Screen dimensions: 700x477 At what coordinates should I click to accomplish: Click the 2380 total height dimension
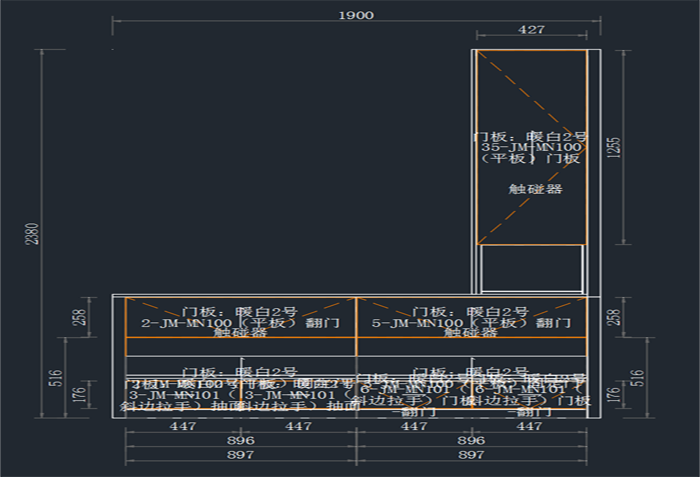[x=31, y=233]
